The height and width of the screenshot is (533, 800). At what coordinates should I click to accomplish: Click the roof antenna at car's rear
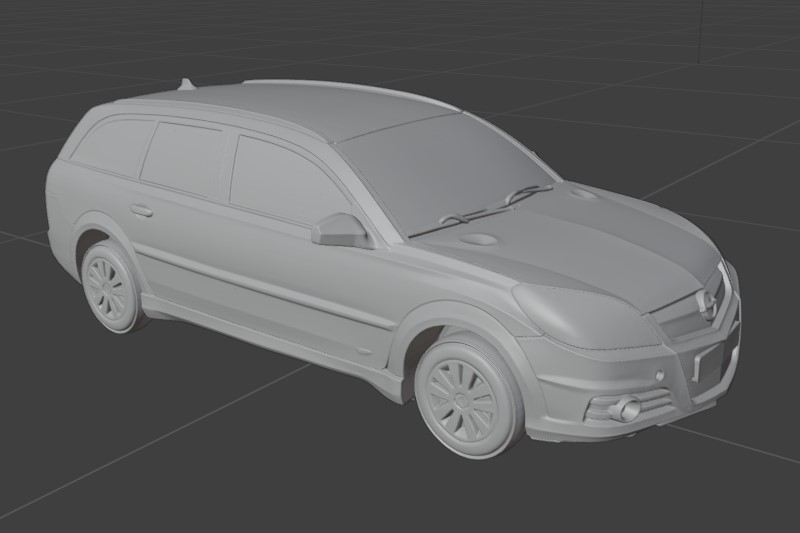(186, 84)
